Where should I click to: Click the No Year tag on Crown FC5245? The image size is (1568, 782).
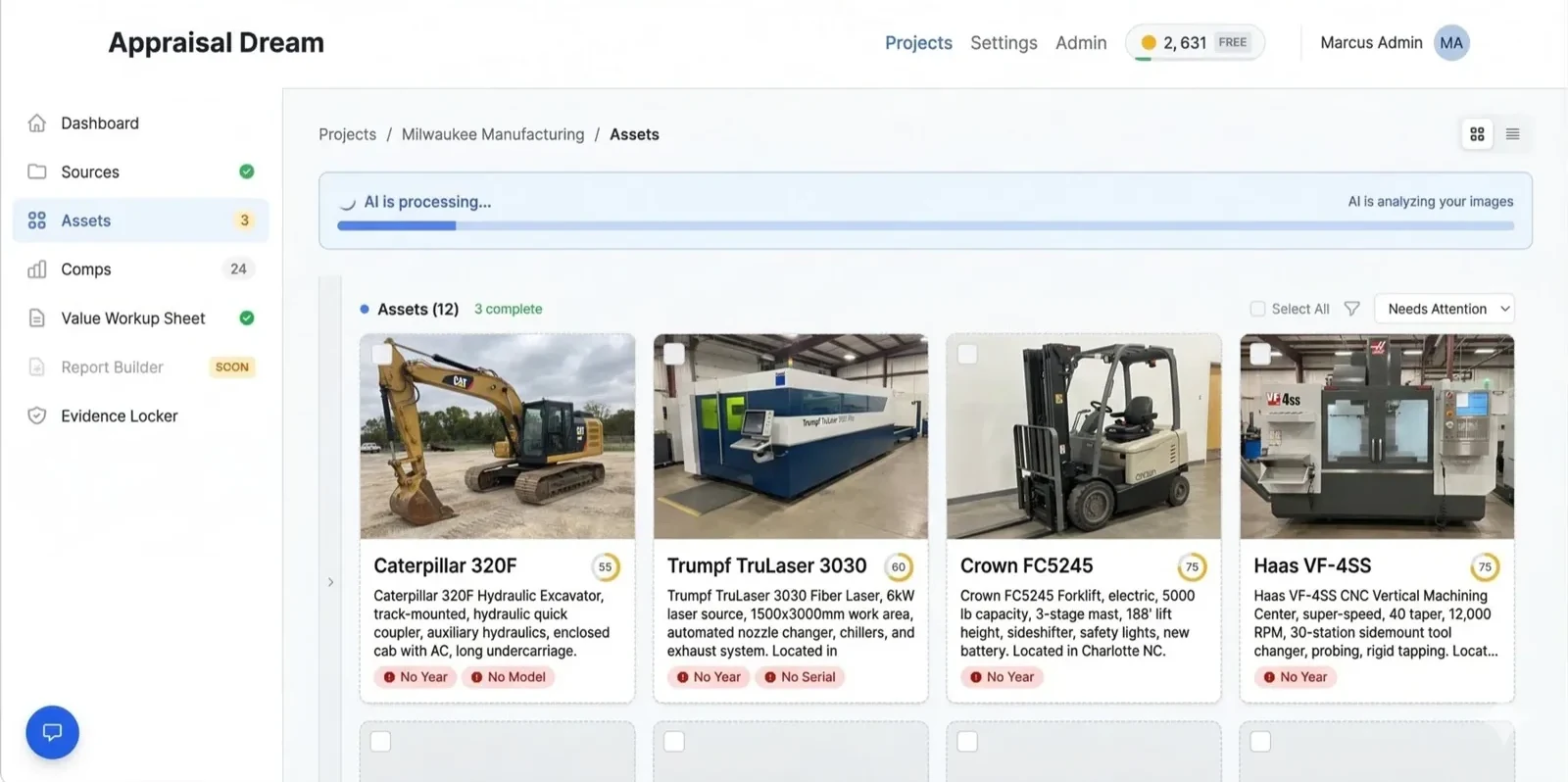pyautogui.click(x=1002, y=677)
